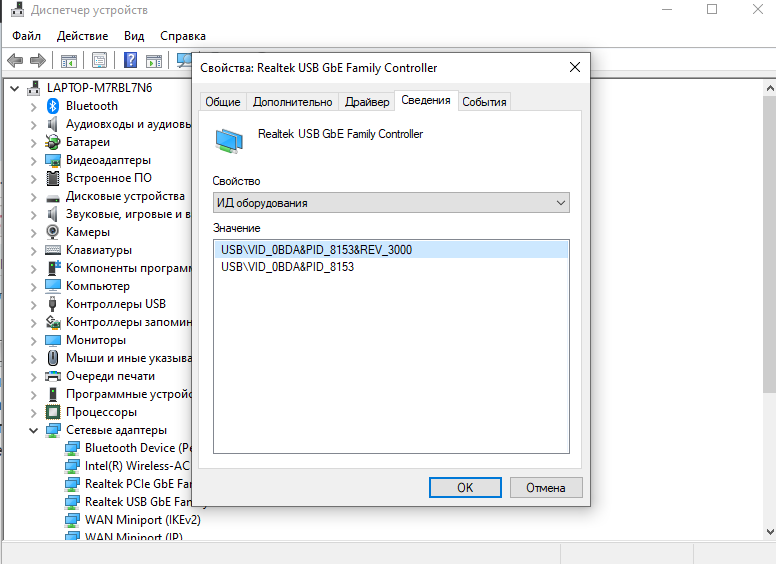Click the Камеры webcam icon
776x564 pixels.
(x=54, y=232)
